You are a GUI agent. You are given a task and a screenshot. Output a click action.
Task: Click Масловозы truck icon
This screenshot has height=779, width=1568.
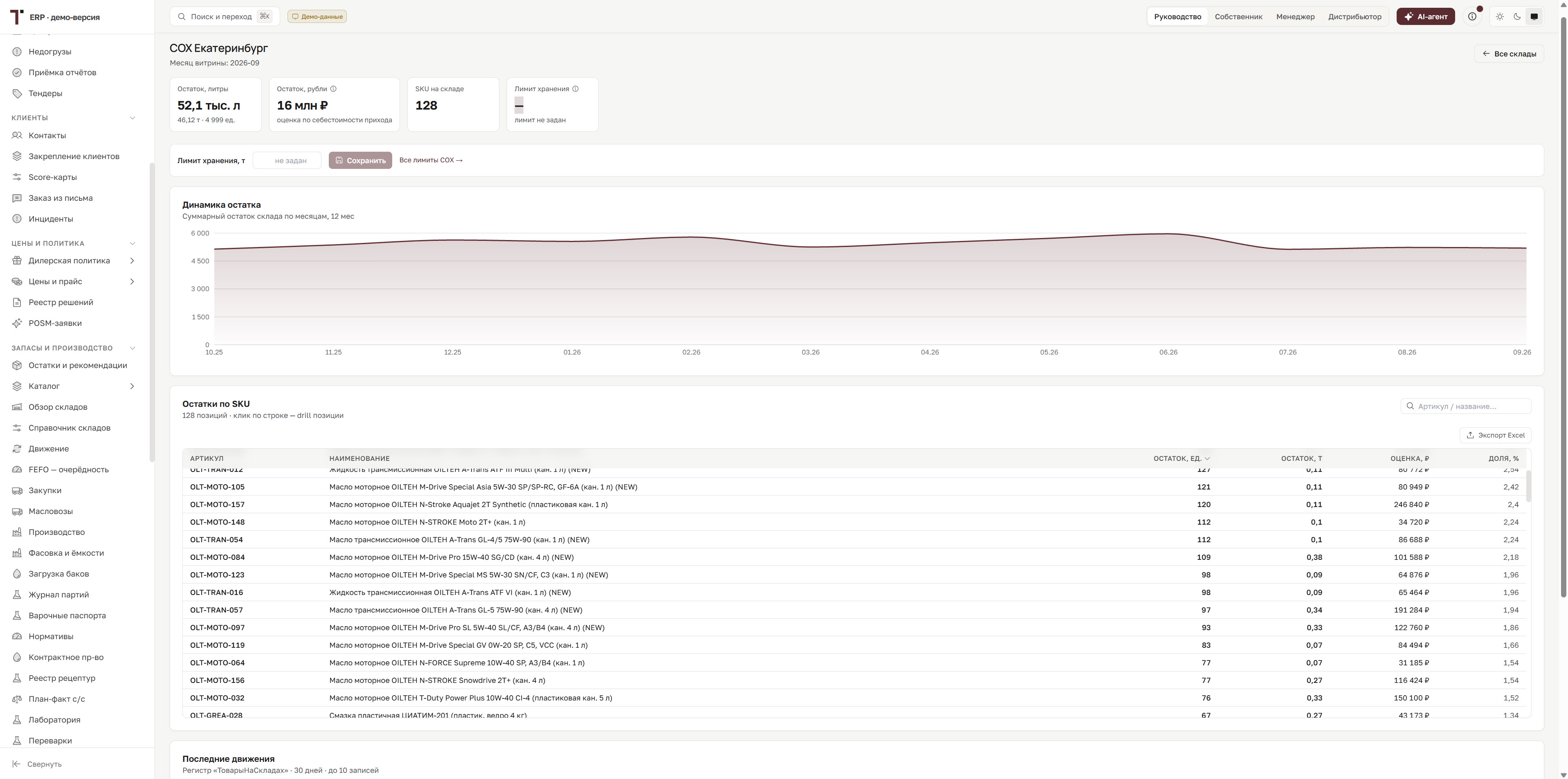coord(17,511)
